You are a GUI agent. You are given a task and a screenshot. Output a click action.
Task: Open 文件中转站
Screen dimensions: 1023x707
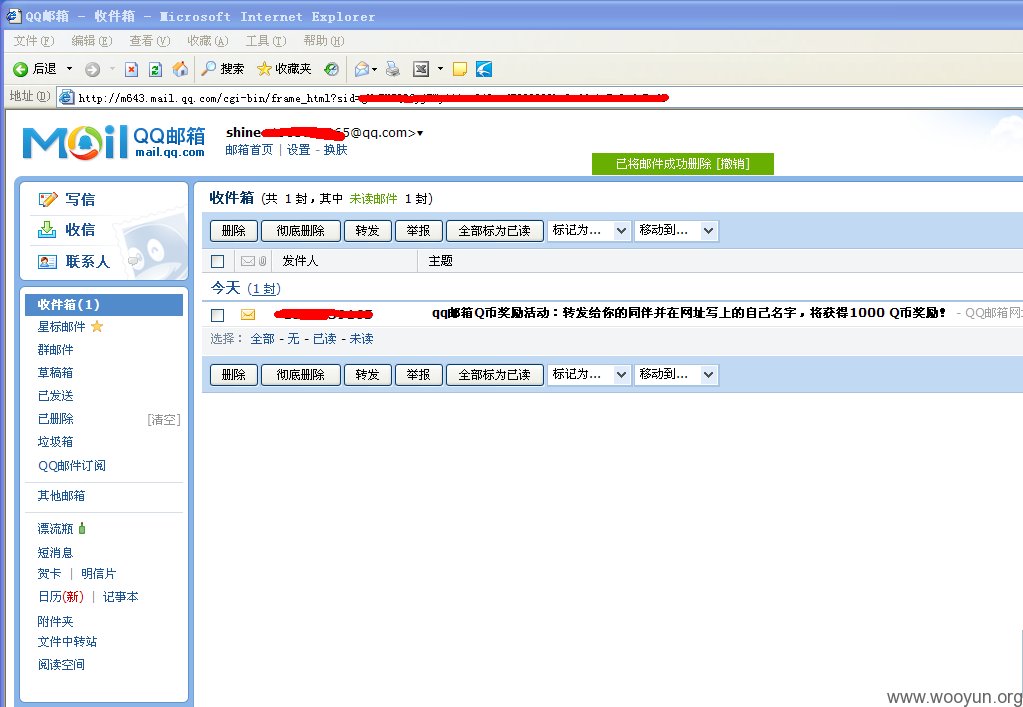click(67, 642)
